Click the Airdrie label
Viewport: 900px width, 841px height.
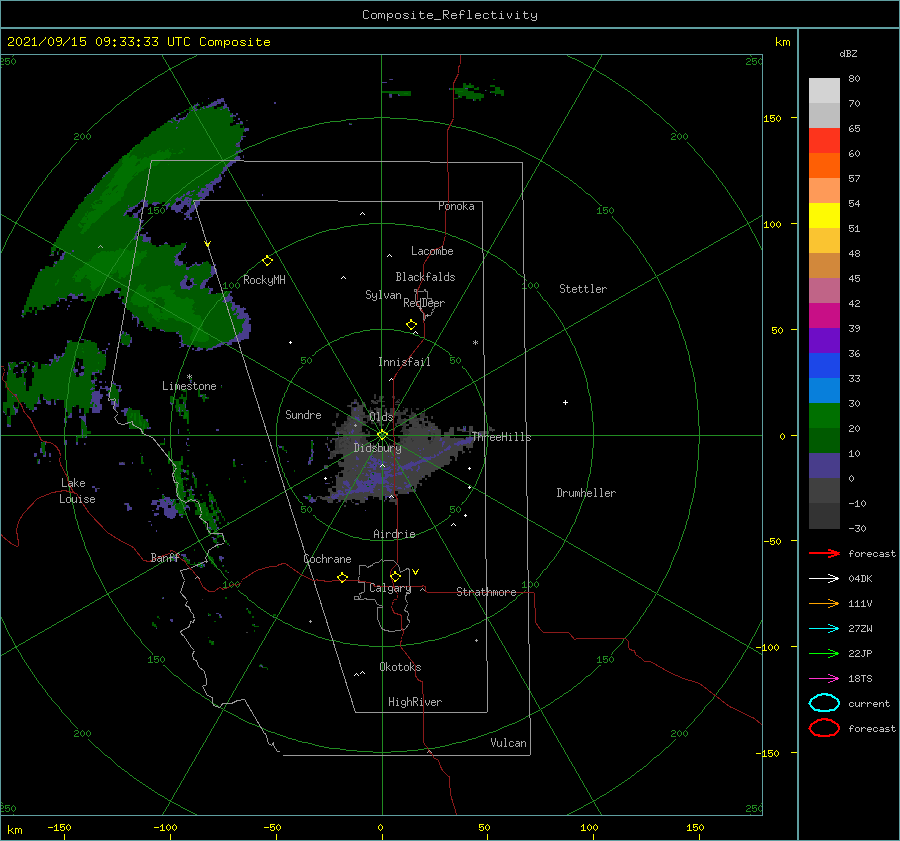(394, 534)
